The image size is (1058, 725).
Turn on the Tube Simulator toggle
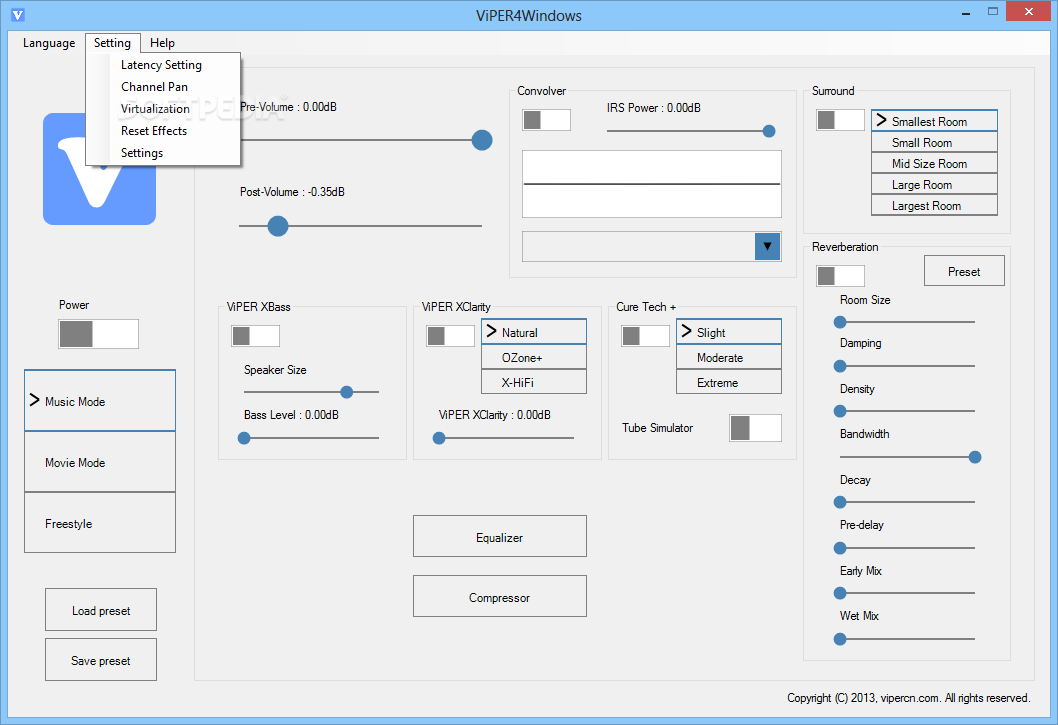coord(755,428)
